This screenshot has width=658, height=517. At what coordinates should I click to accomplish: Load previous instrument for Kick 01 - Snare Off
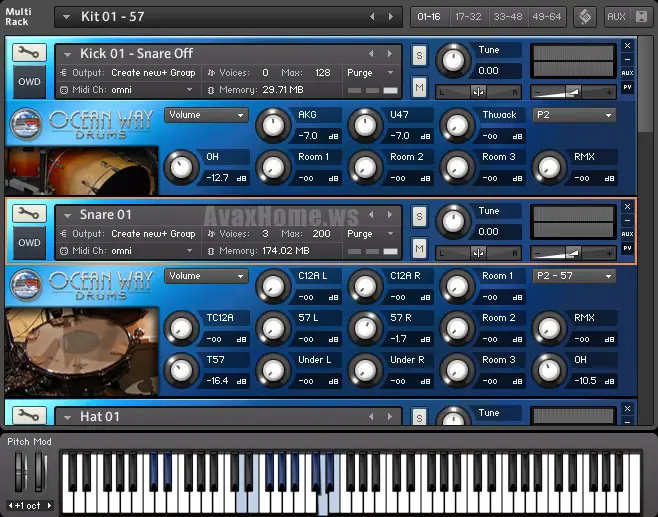(371, 53)
